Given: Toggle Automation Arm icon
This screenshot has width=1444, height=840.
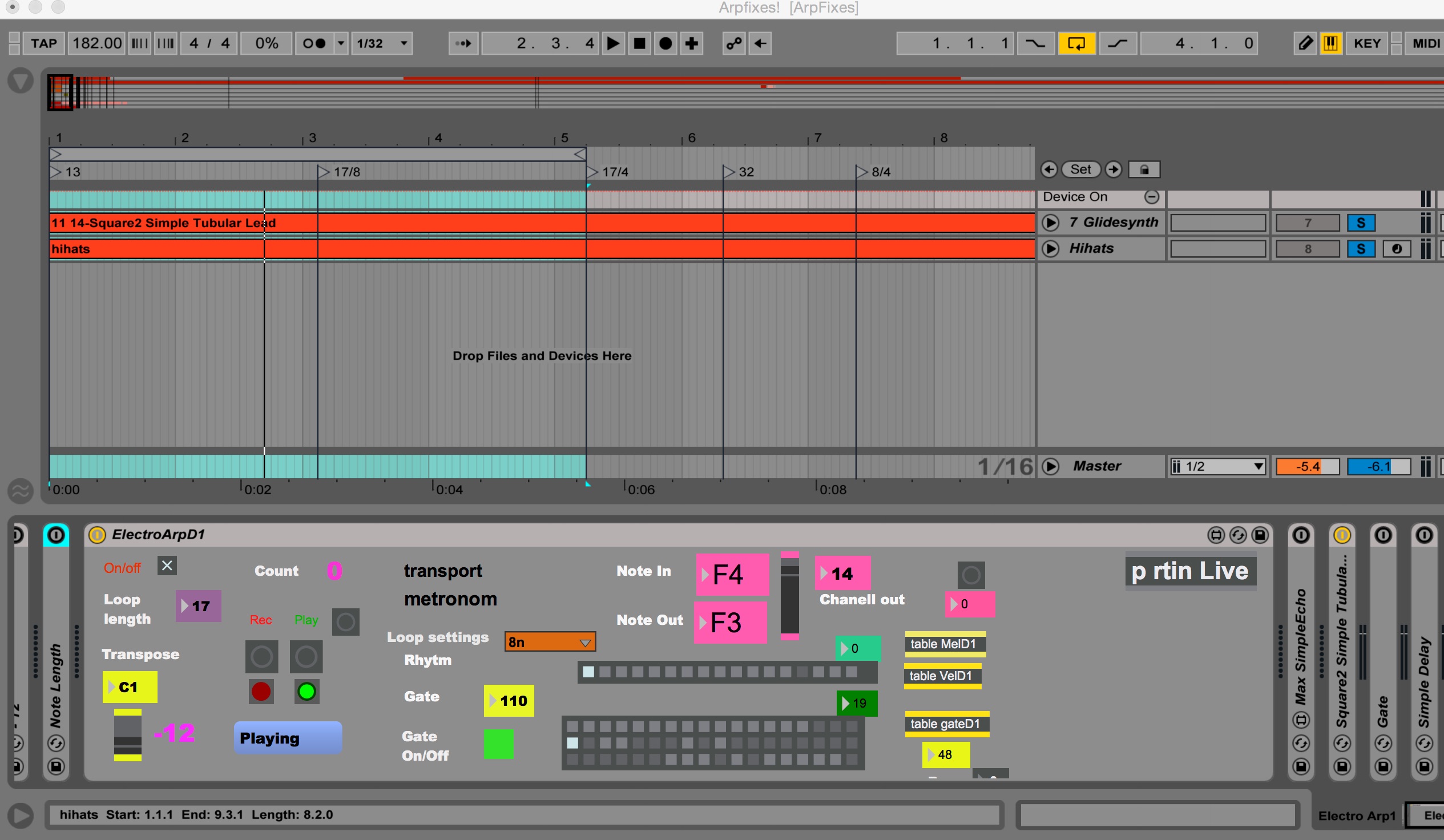Looking at the screenshot, I should (x=733, y=43).
